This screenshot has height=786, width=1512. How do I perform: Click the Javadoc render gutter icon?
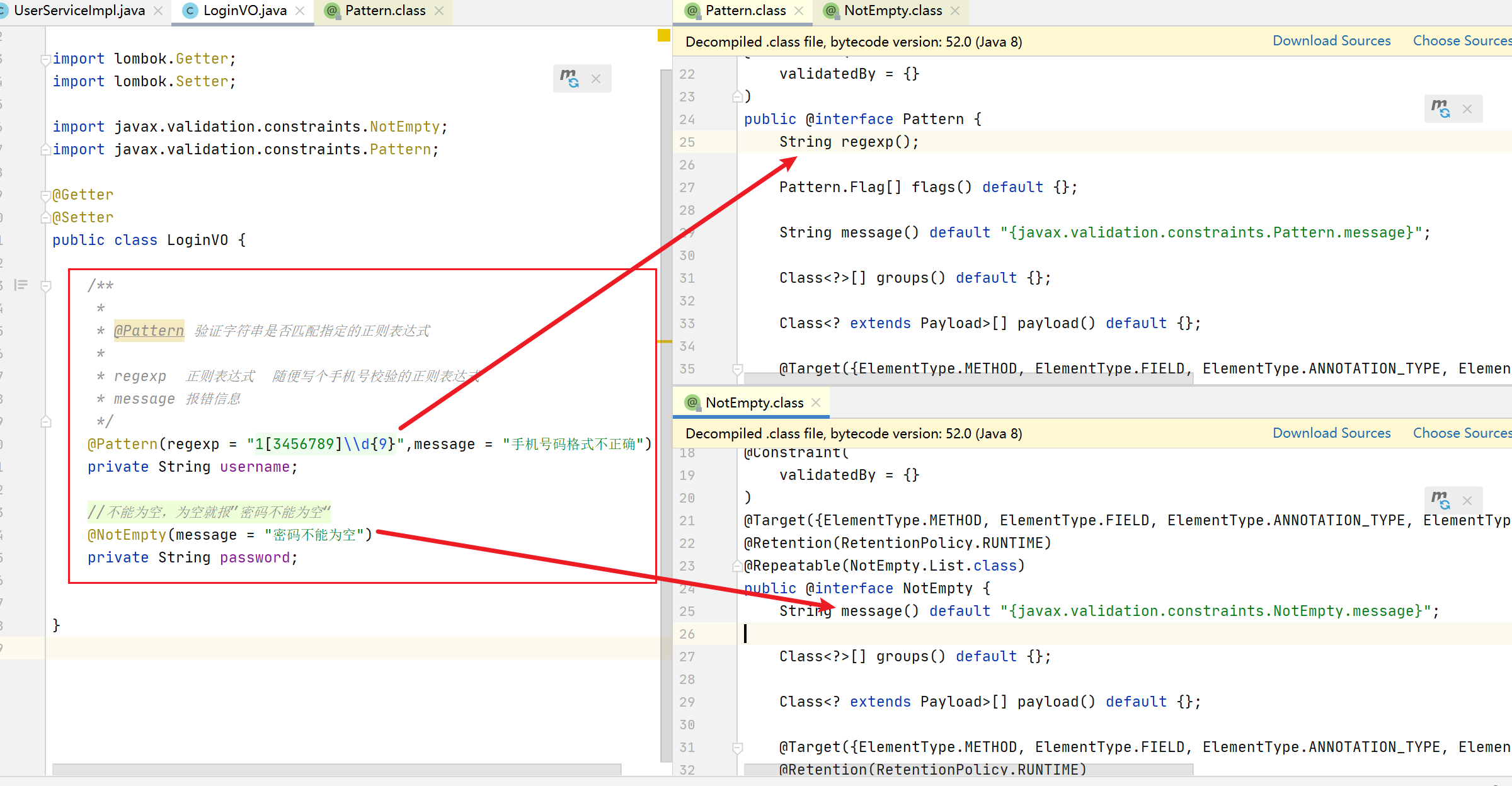click(21, 285)
